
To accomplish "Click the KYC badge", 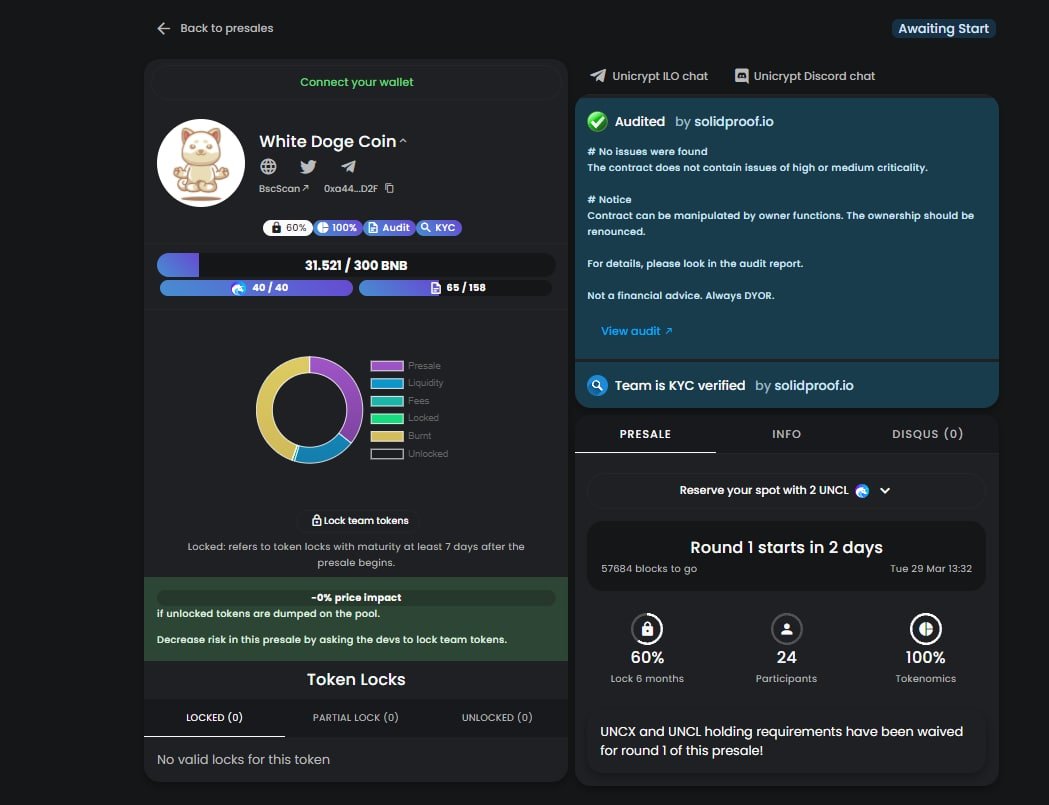I will (x=438, y=228).
